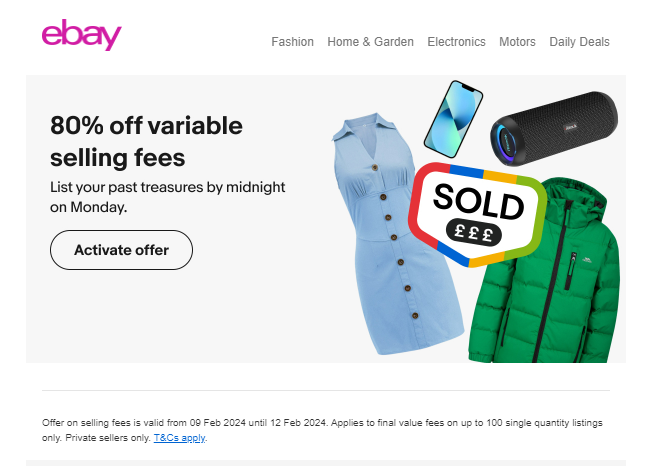Click the List your past treasures subtitle
This screenshot has width=653, height=466.
pyautogui.click(x=167, y=197)
